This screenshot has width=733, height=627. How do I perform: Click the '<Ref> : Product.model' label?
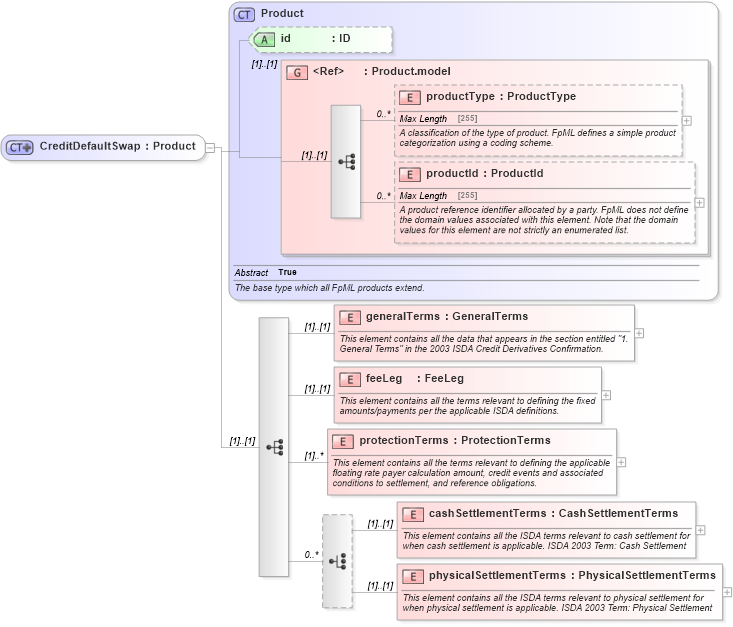[x=381, y=71]
